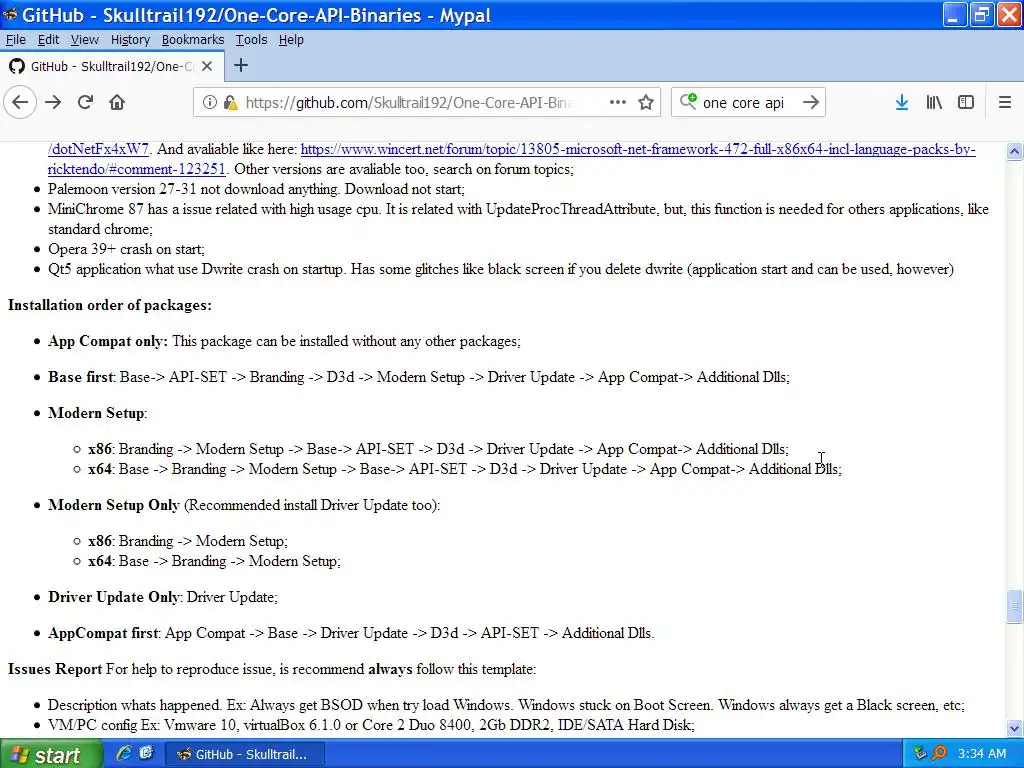Viewport: 1024px width, 768px height.
Task: Open the File menu
Action: pyautogui.click(x=16, y=40)
